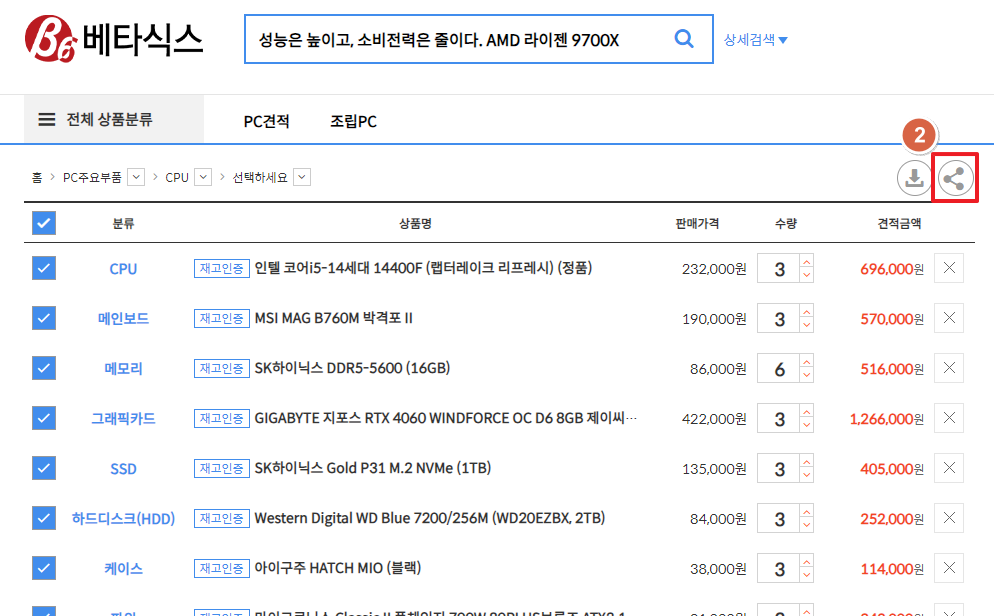Increase quantity for 그래픽카드 item
Viewport: 994px width, 616px height.
(806, 412)
